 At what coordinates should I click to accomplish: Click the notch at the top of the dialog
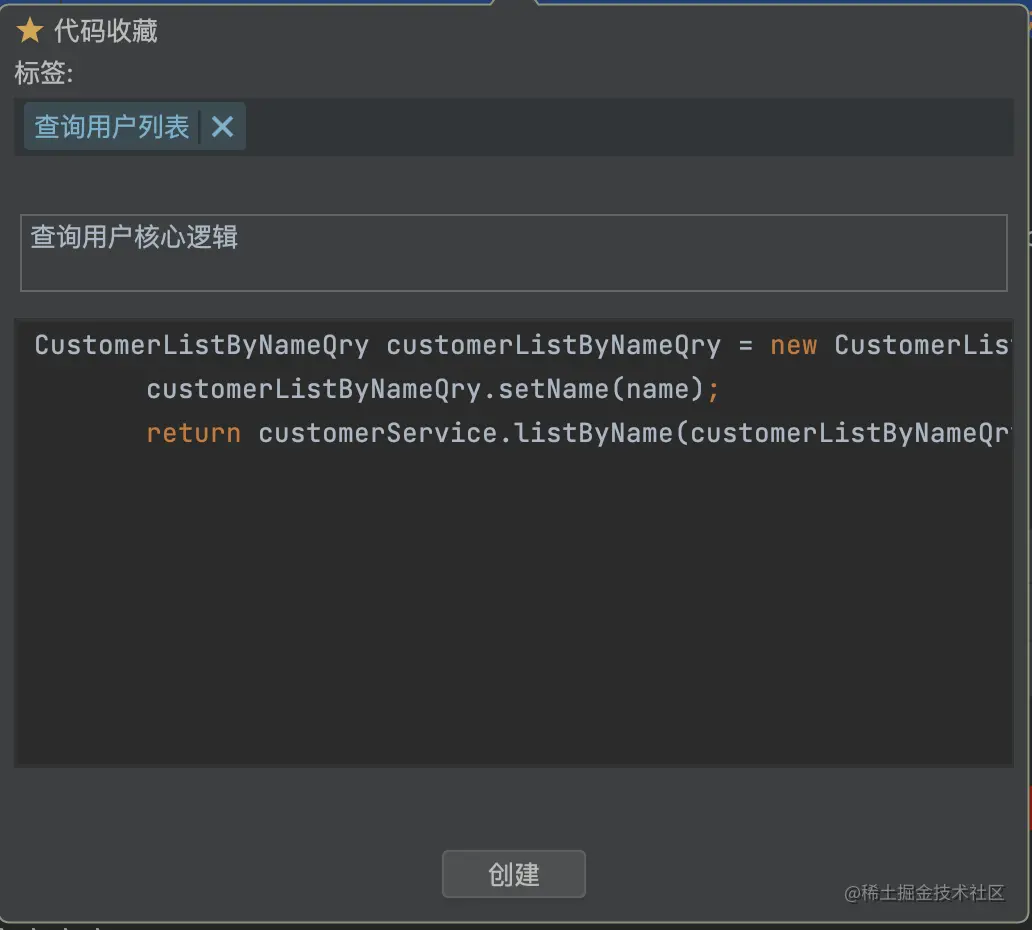coord(516,5)
